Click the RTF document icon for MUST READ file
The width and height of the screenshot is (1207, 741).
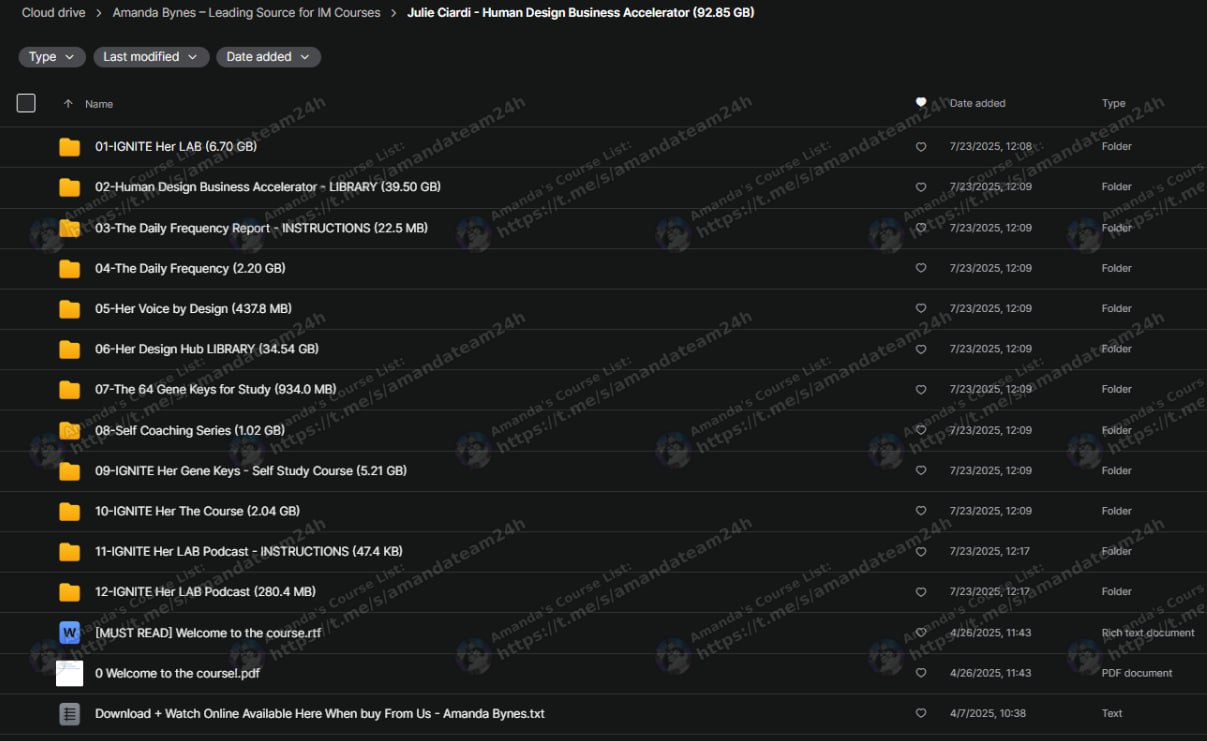[x=69, y=633]
